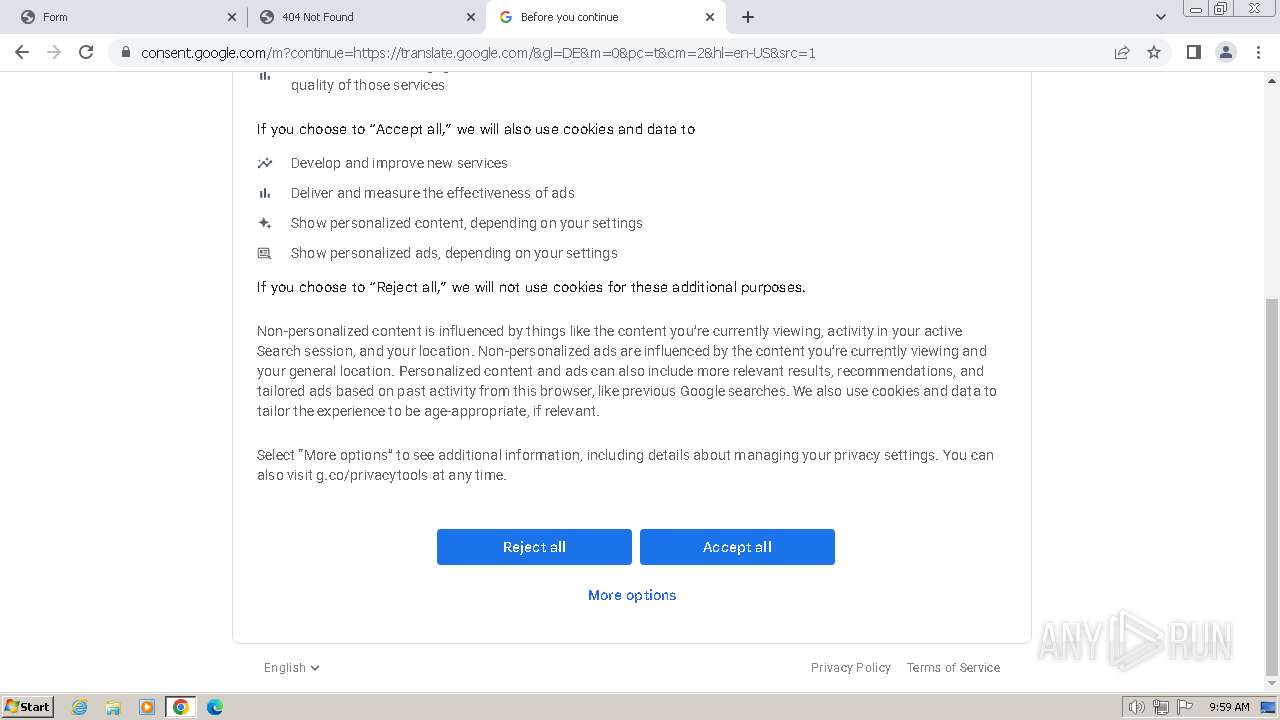Click the vertical page scrollbar
The image size is (1280, 720).
tap(1272, 480)
